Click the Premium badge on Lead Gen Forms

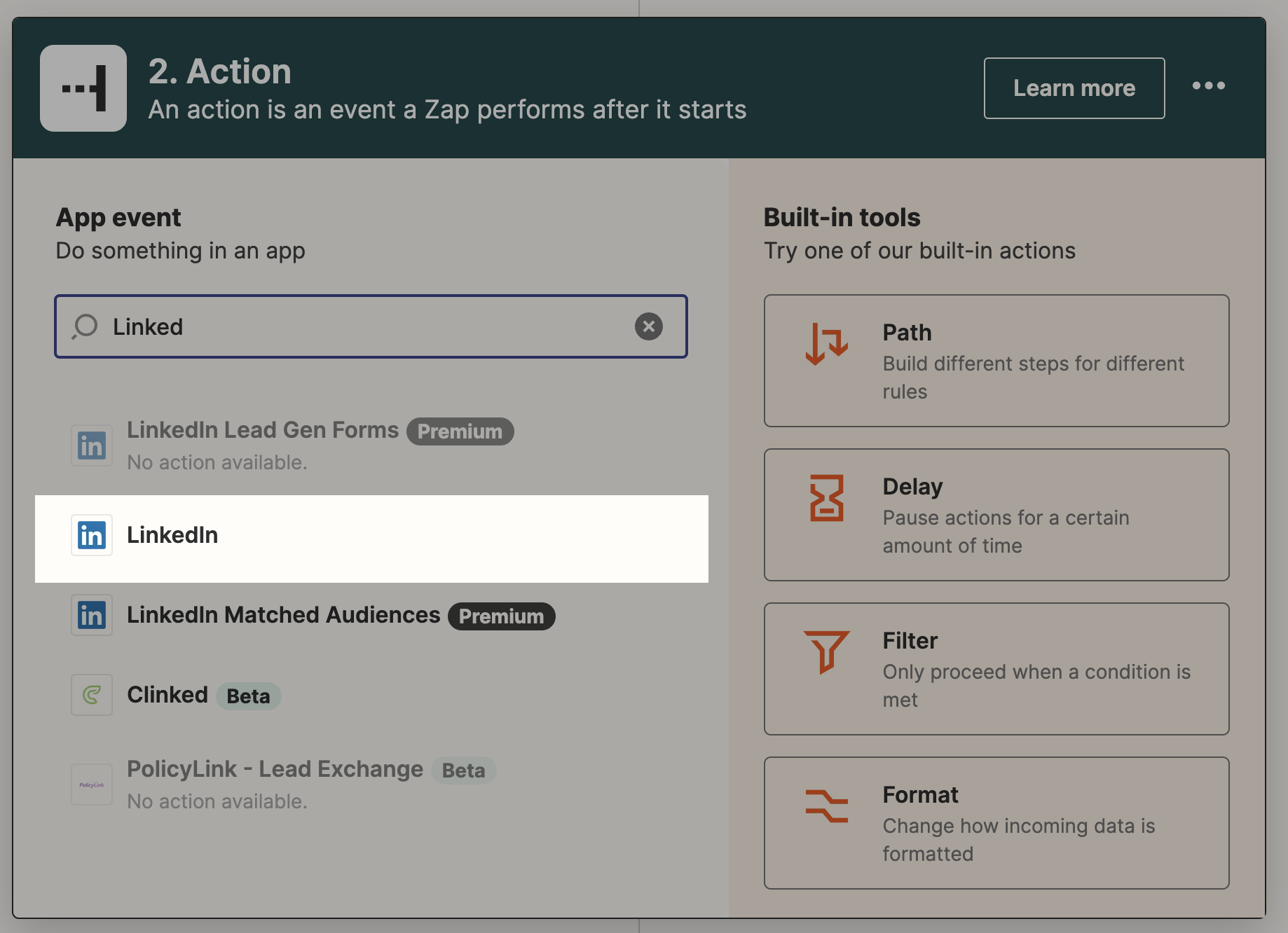coord(460,431)
